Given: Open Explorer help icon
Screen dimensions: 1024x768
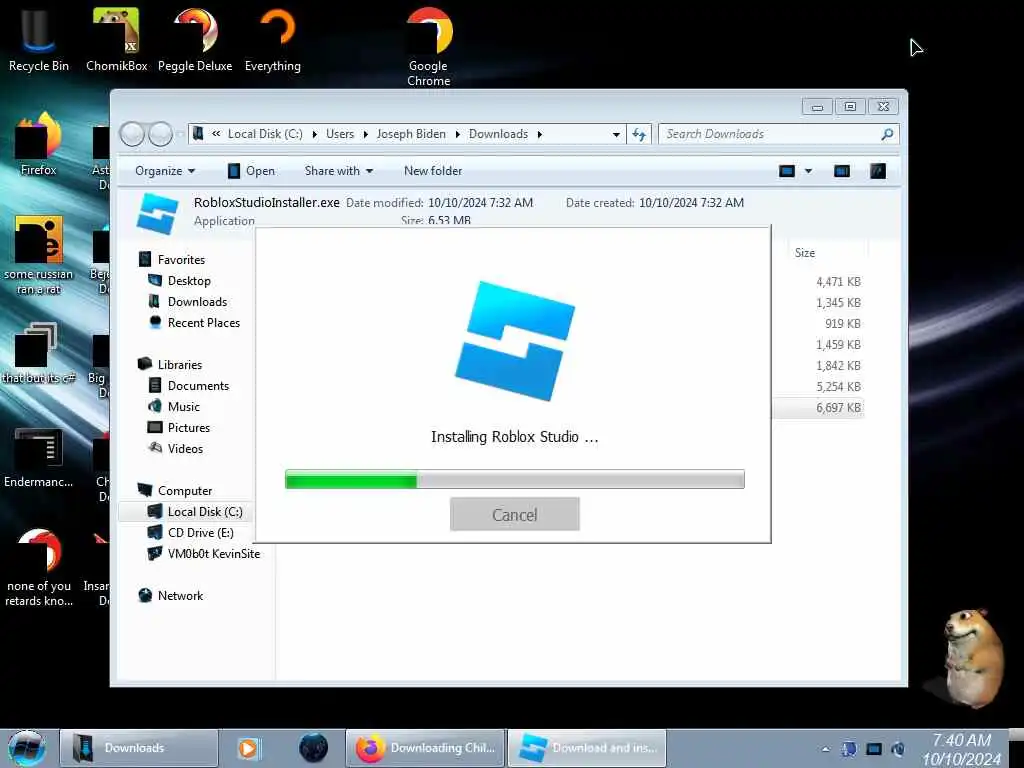Looking at the screenshot, I should (878, 171).
